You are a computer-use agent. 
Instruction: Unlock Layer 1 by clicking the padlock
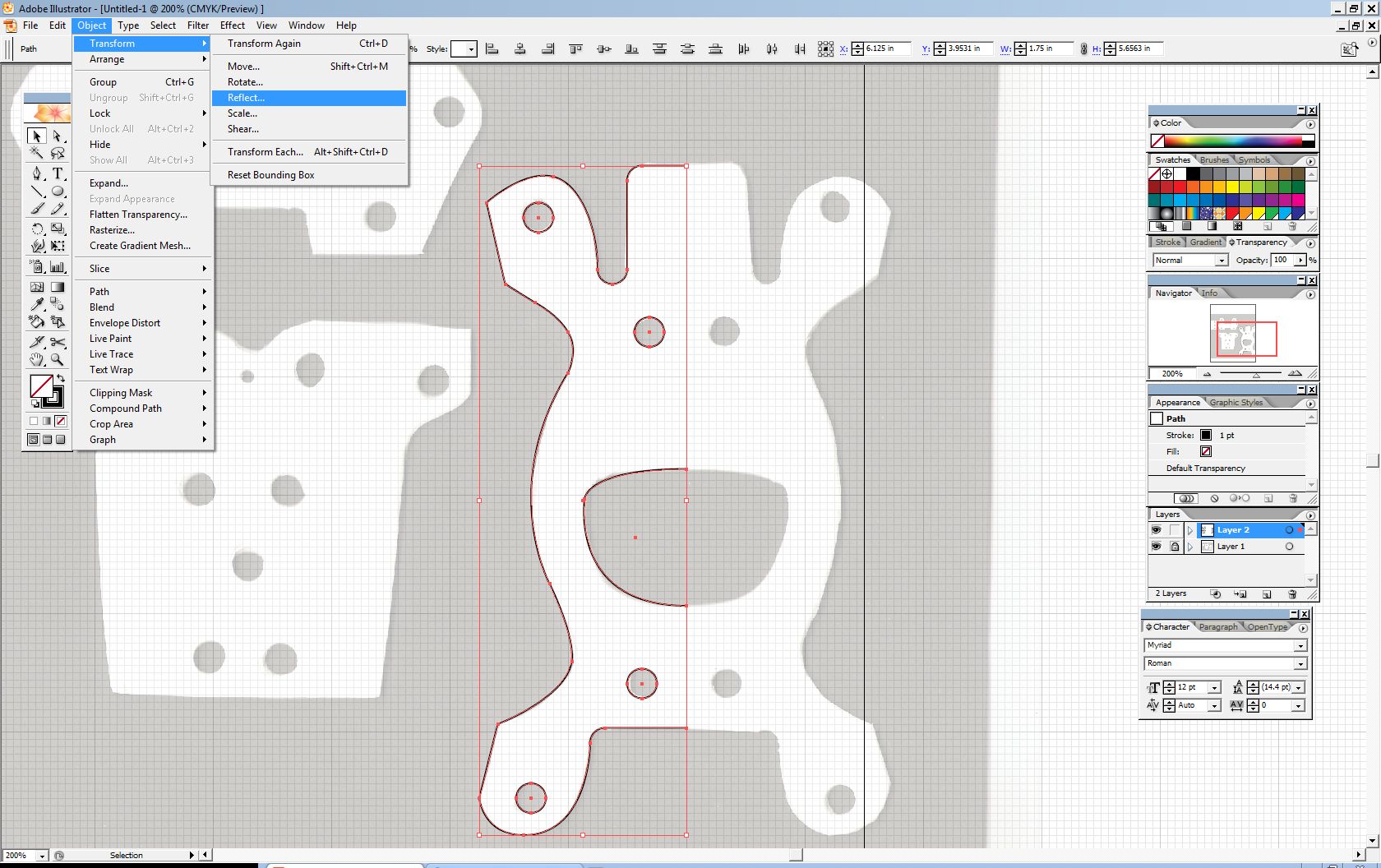pyautogui.click(x=1173, y=546)
